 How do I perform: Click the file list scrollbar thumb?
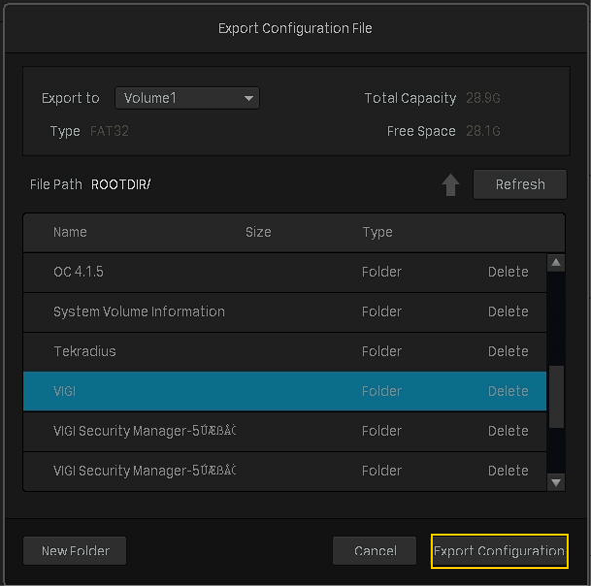point(556,397)
